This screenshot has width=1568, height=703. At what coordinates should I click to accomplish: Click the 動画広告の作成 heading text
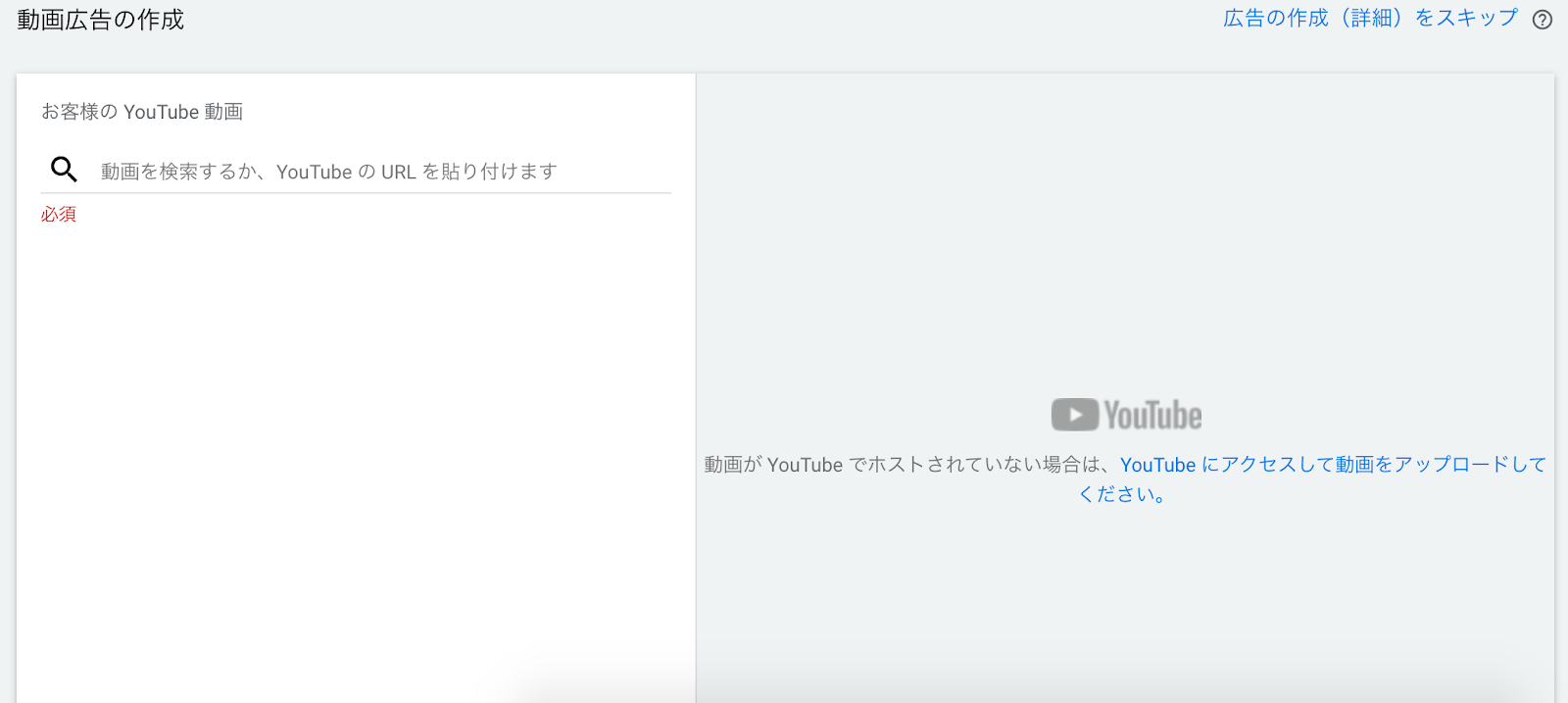click(x=100, y=20)
